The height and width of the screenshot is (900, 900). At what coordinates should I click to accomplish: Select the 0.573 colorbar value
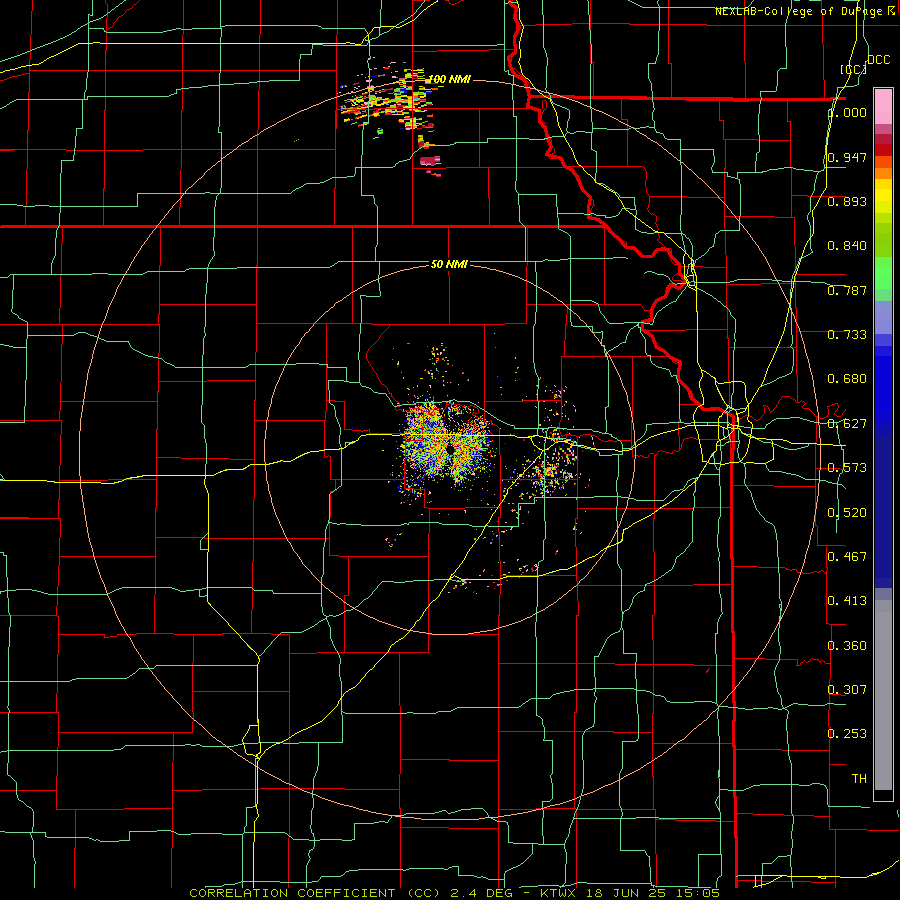pos(847,468)
